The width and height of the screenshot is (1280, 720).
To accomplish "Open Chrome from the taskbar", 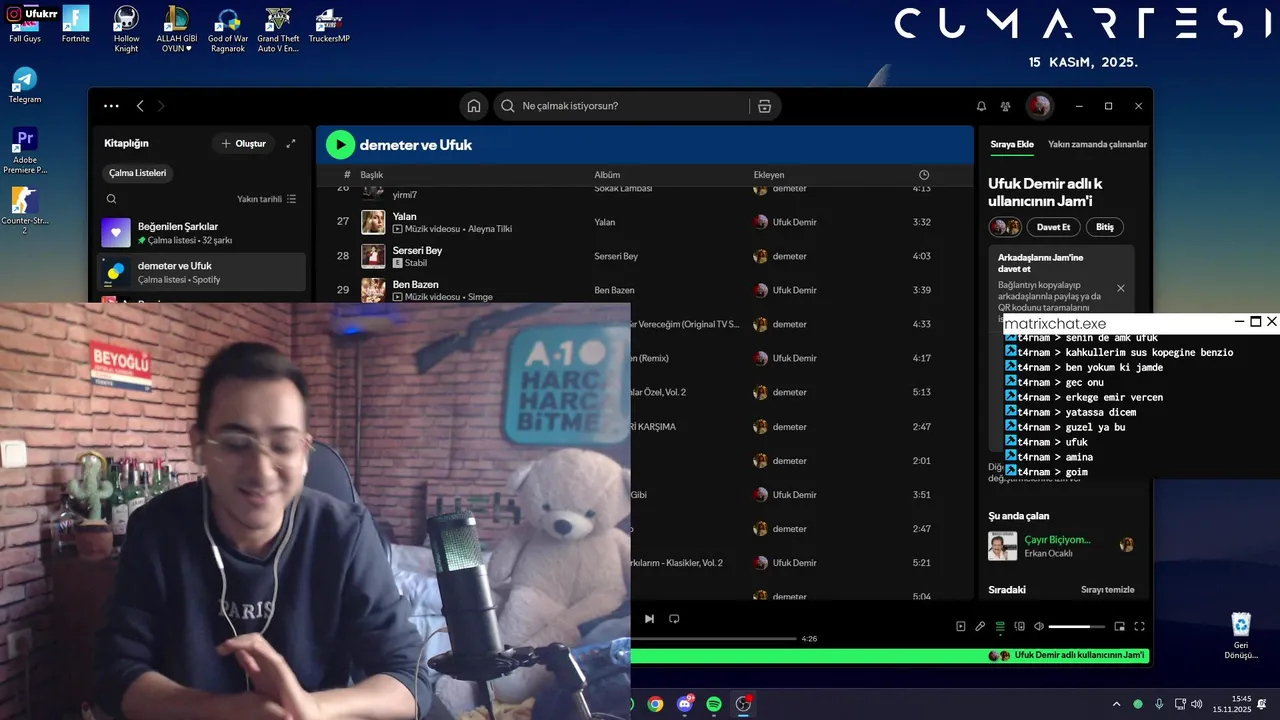I will pos(655,704).
